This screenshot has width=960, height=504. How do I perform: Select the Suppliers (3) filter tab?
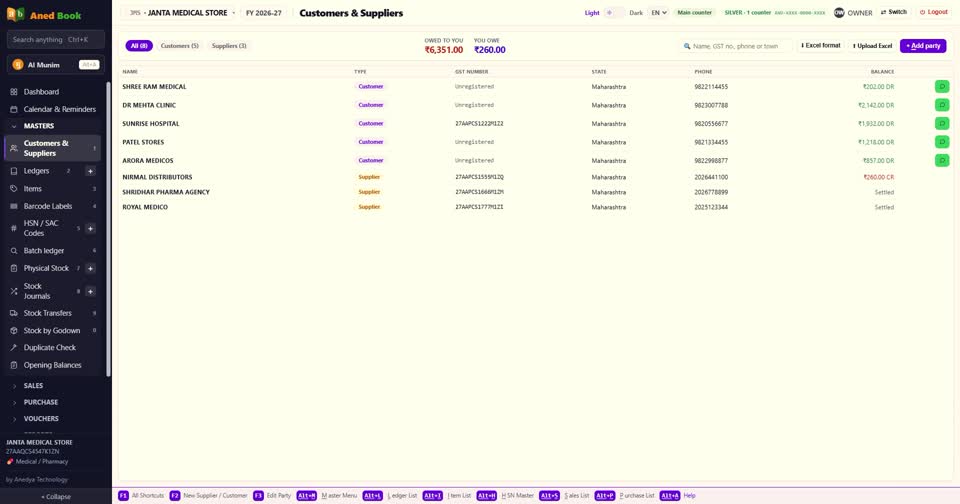(229, 46)
